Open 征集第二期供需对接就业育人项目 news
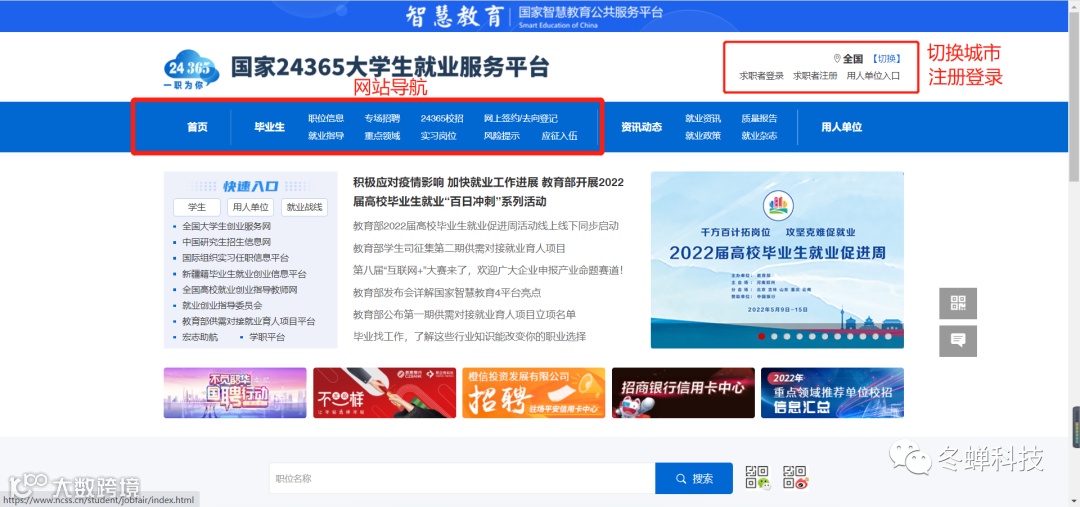Screen dimensions: 1080x507 click(459, 248)
